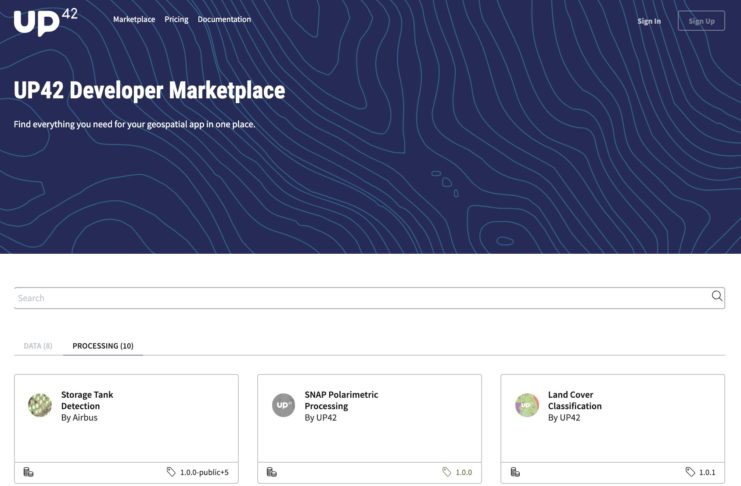Click the Storage Tank Detection thumbnail icon

tap(40, 405)
